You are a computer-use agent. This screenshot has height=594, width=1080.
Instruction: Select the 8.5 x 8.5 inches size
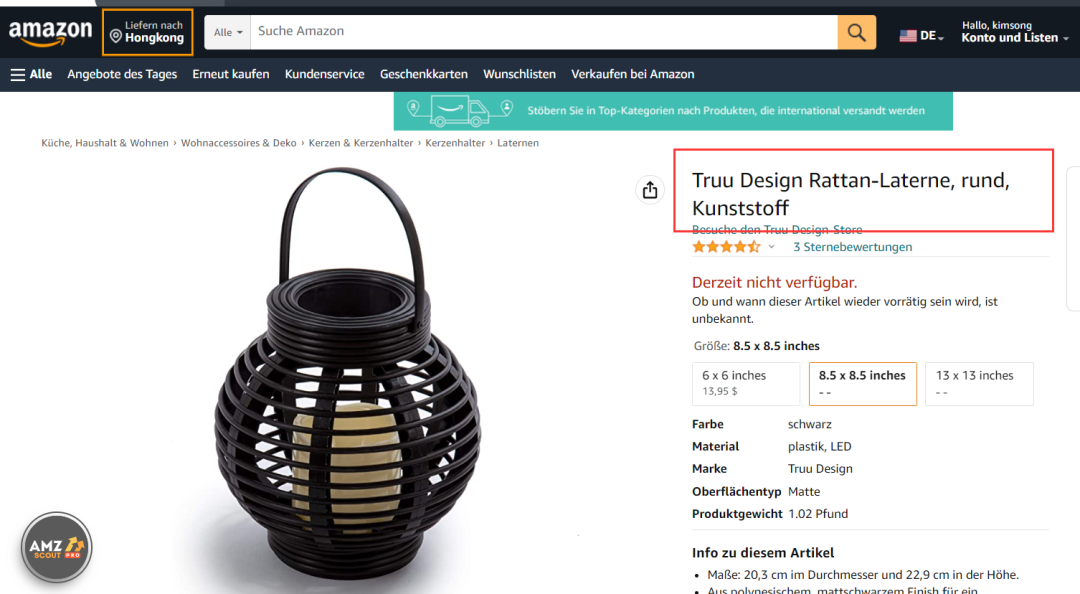(x=862, y=383)
